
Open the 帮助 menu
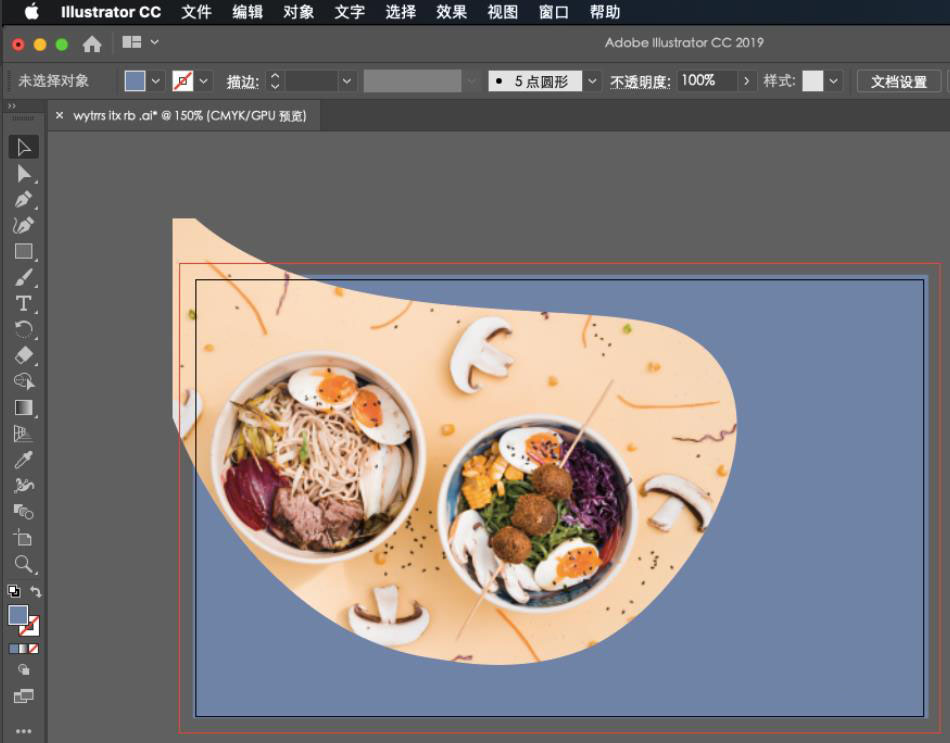coord(605,12)
